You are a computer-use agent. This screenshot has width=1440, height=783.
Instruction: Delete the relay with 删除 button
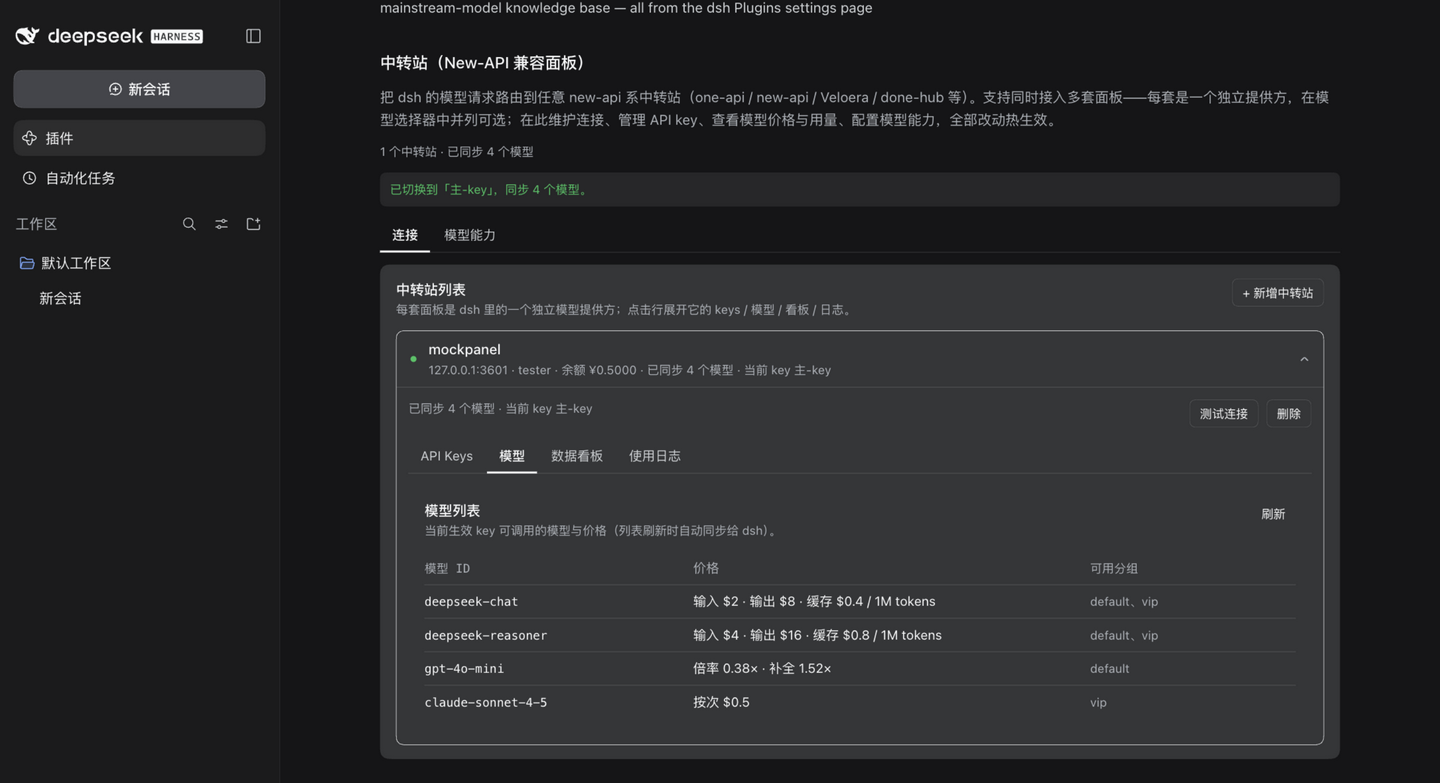(1289, 413)
